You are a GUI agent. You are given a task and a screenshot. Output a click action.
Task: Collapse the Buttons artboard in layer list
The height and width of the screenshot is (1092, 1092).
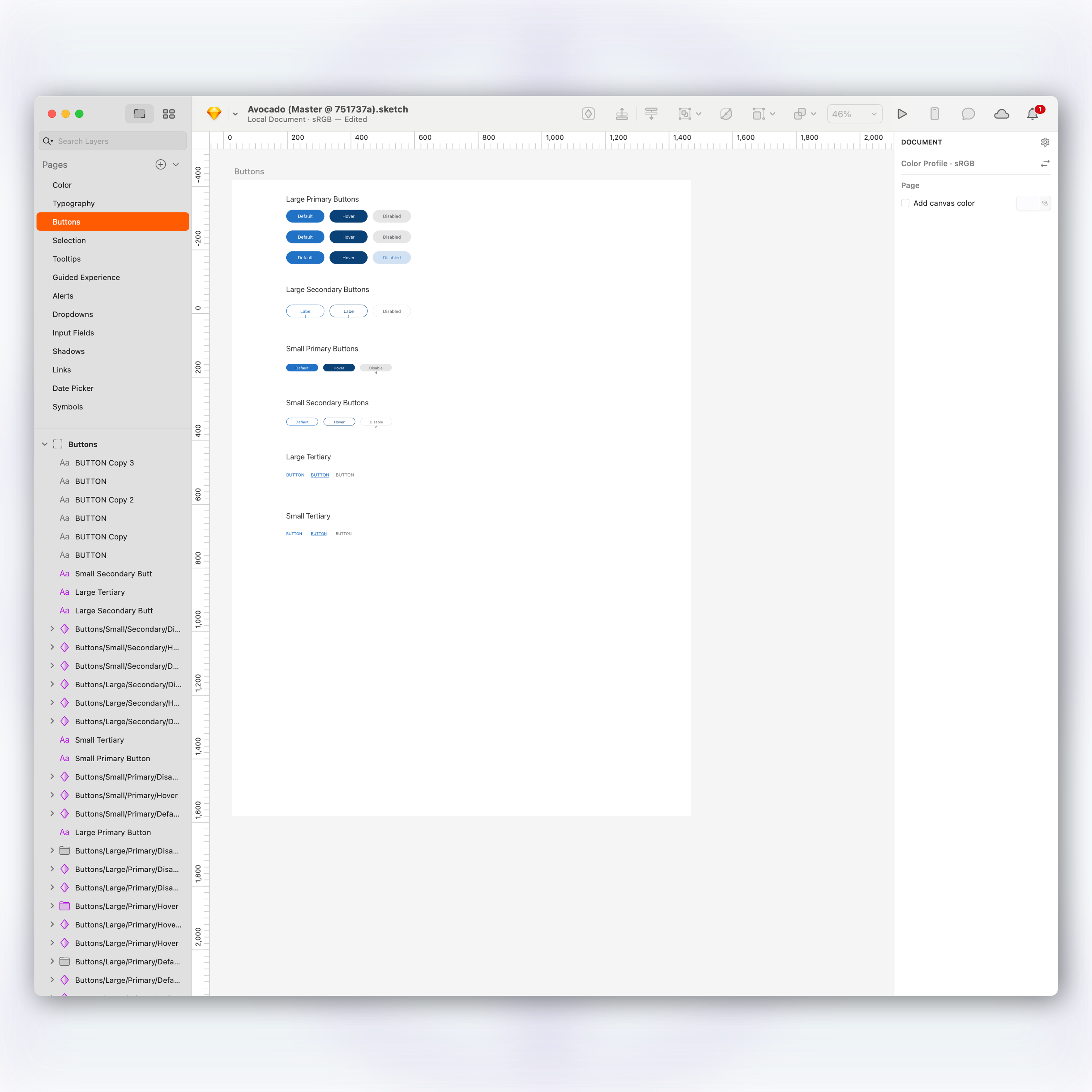(x=45, y=444)
